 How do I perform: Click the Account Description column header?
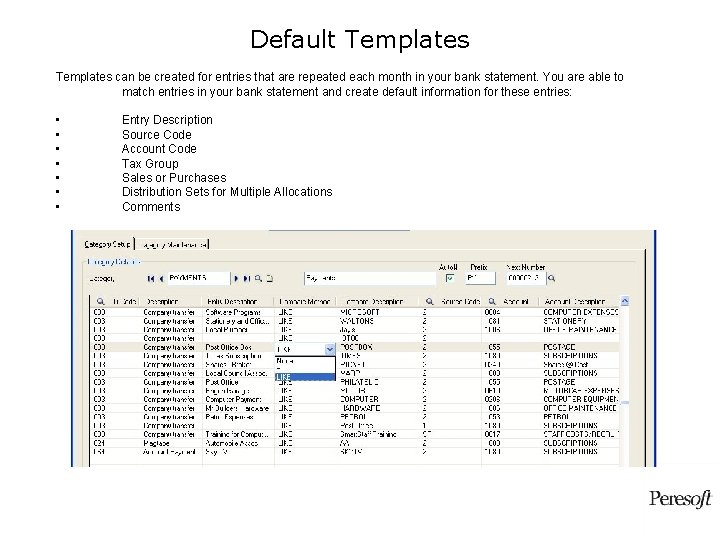coord(579,302)
